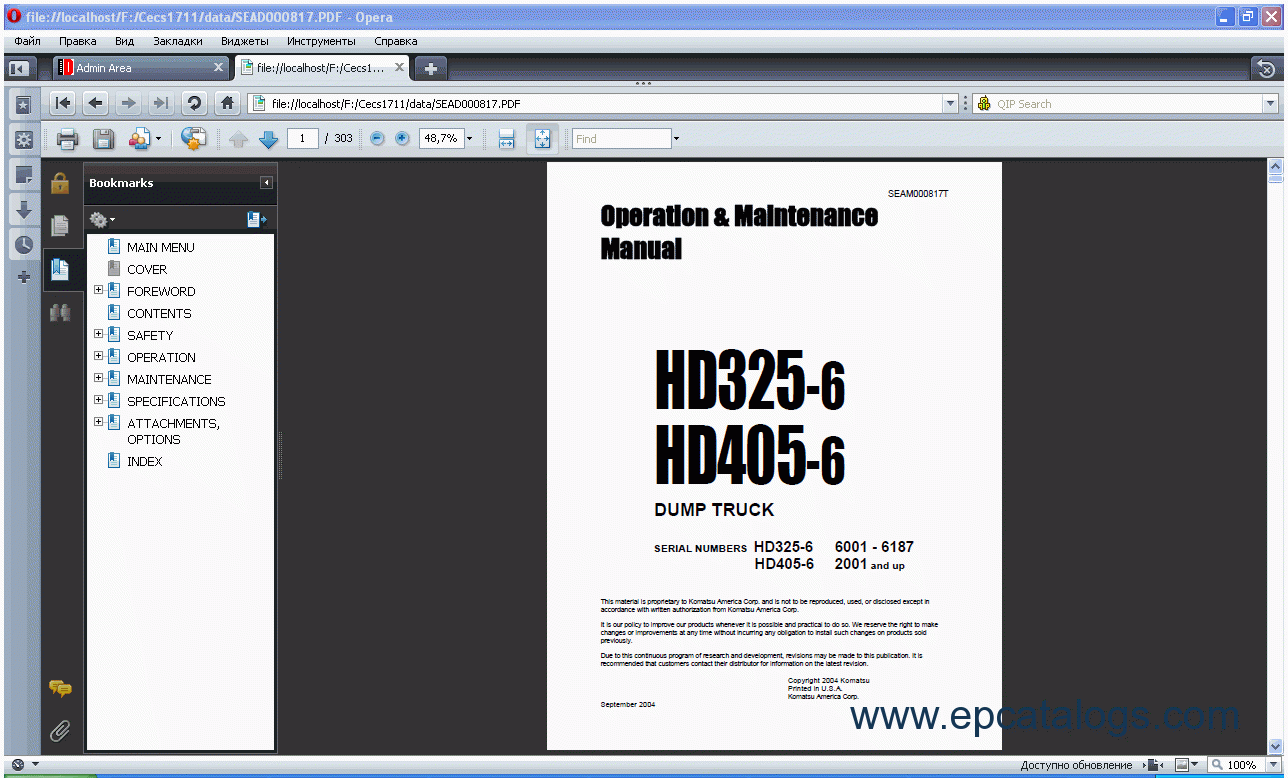Viewport: 1288px width, 778px height.
Task: Open Bookmarks panel gear options menu
Action: 102,220
